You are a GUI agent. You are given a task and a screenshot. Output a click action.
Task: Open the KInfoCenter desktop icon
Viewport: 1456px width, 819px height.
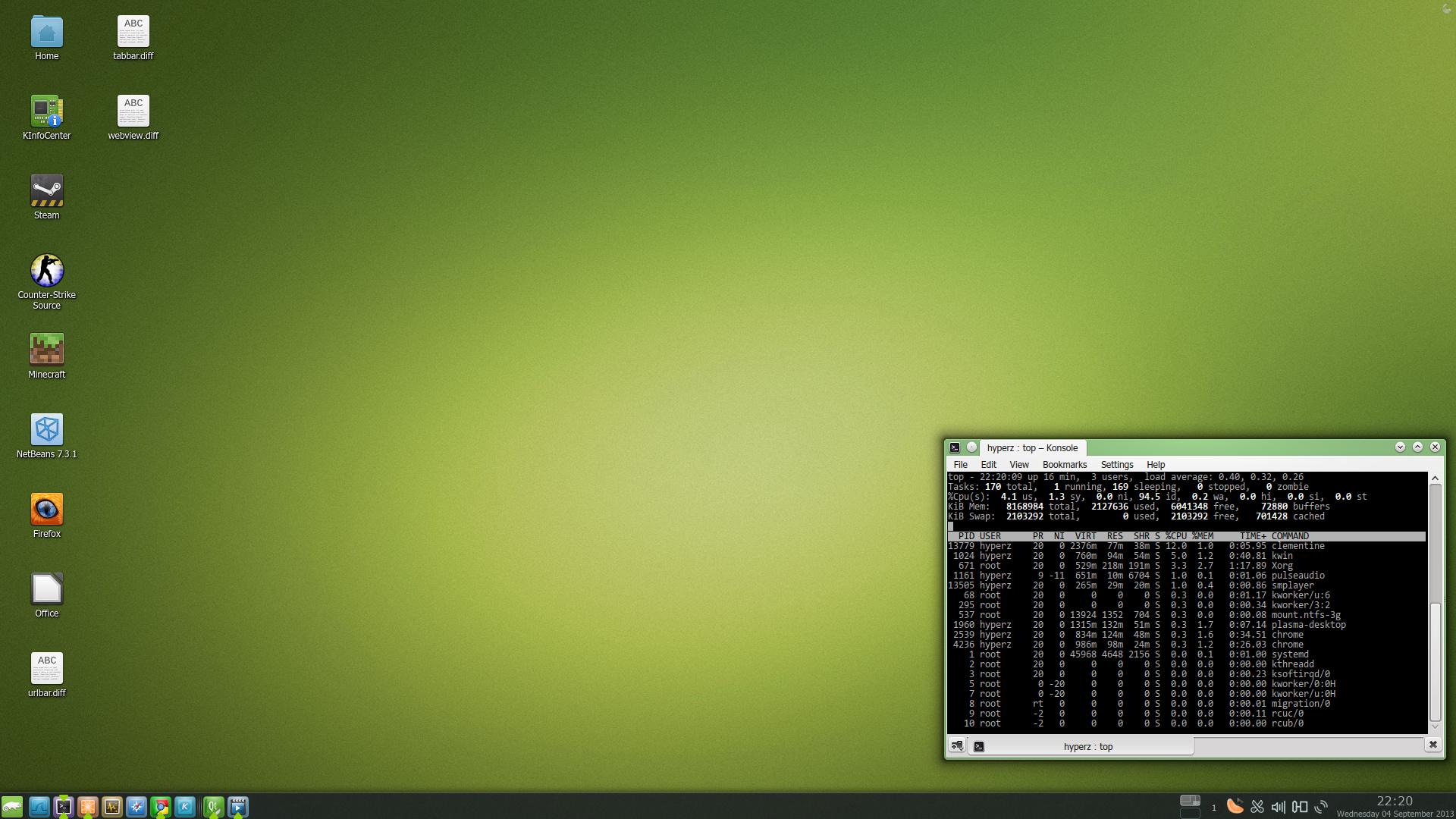click(x=46, y=111)
